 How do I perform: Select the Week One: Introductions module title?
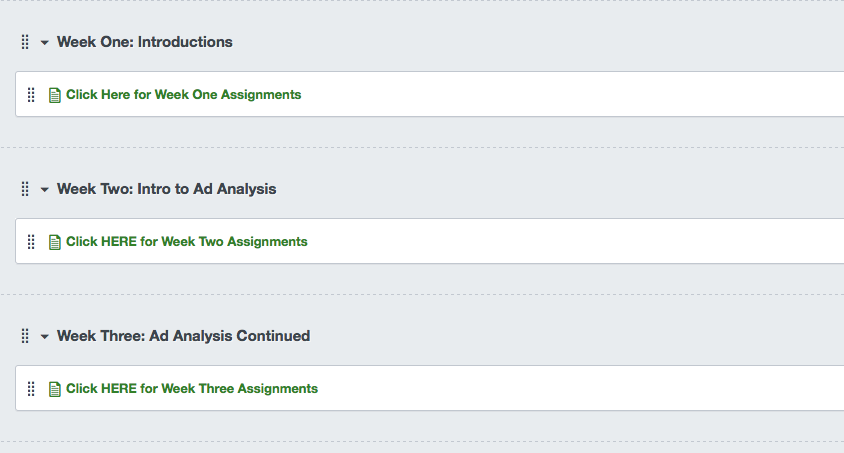tap(144, 42)
